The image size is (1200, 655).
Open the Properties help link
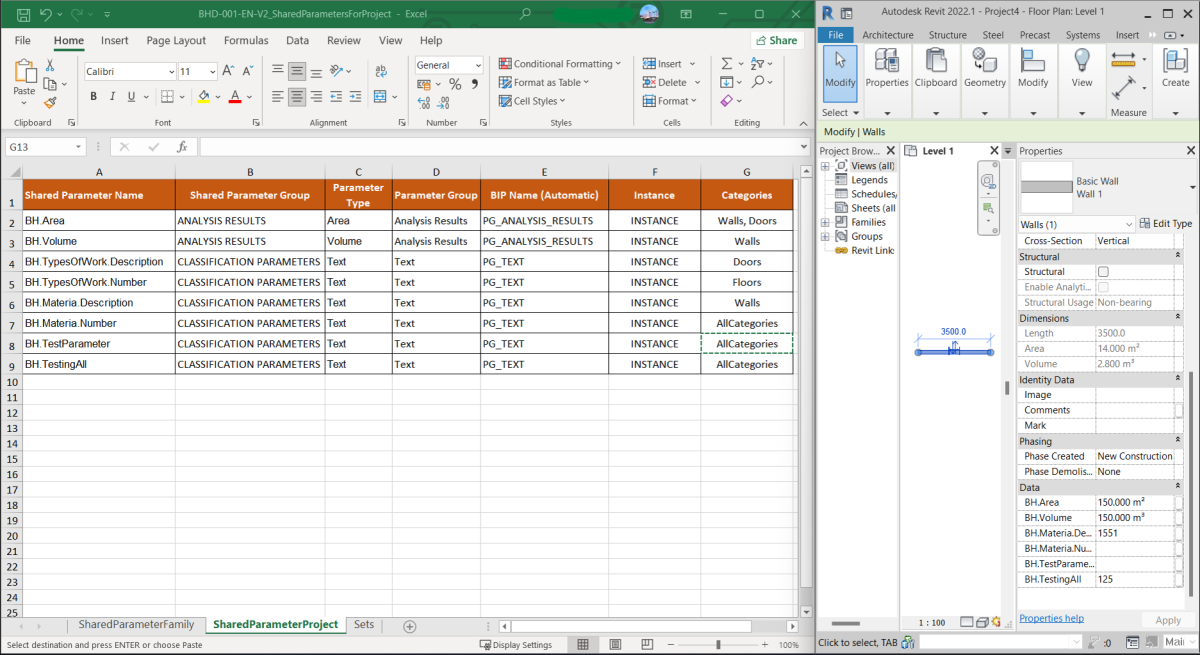coord(1050,619)
